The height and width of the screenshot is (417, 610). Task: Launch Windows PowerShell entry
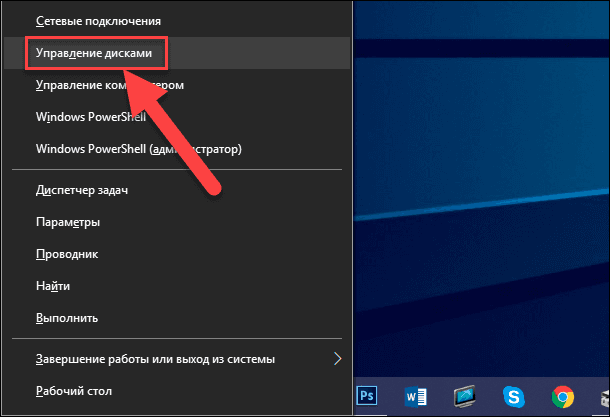(177, 117)
